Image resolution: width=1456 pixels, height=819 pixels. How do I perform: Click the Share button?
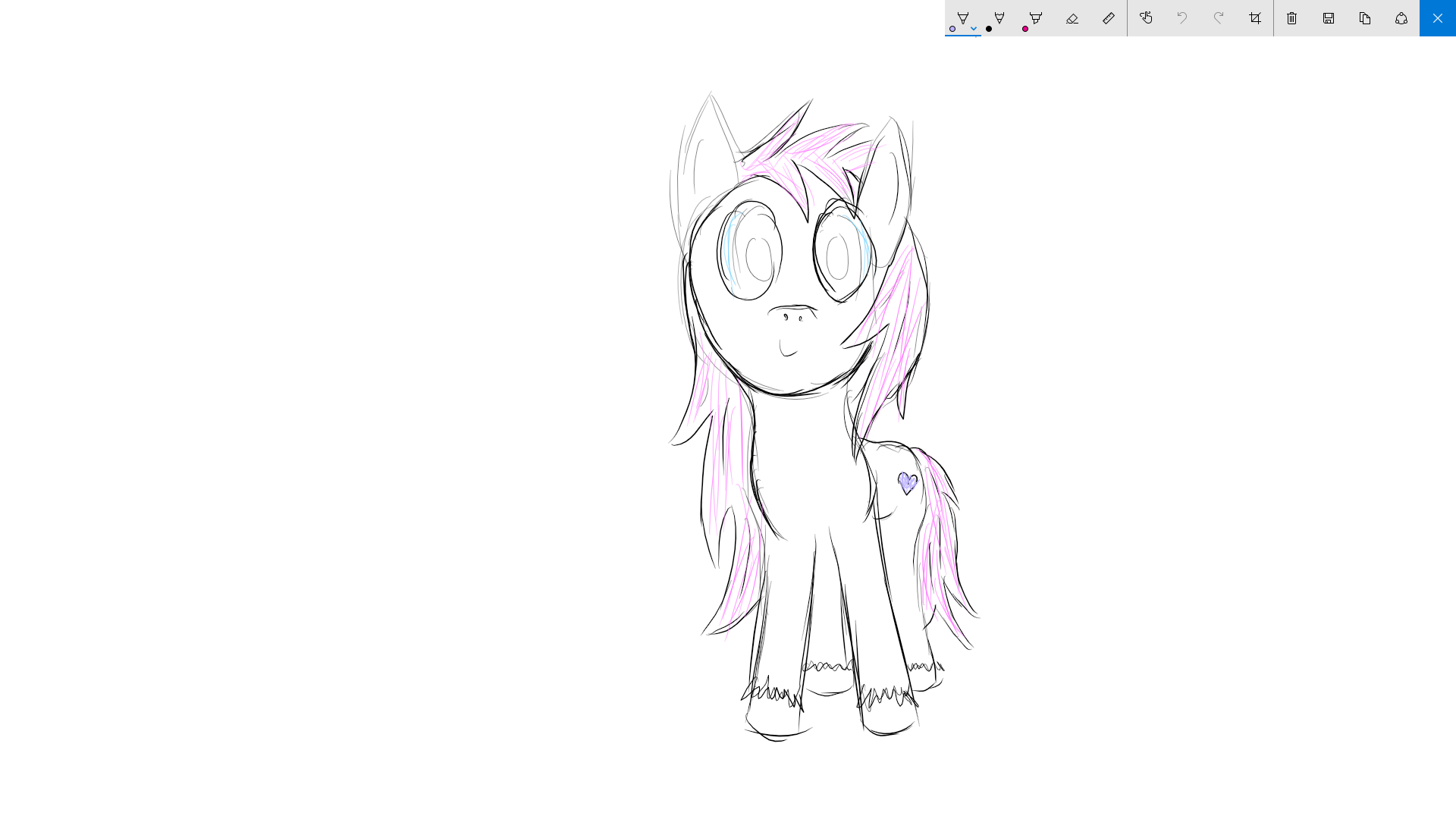(1401, 18)
